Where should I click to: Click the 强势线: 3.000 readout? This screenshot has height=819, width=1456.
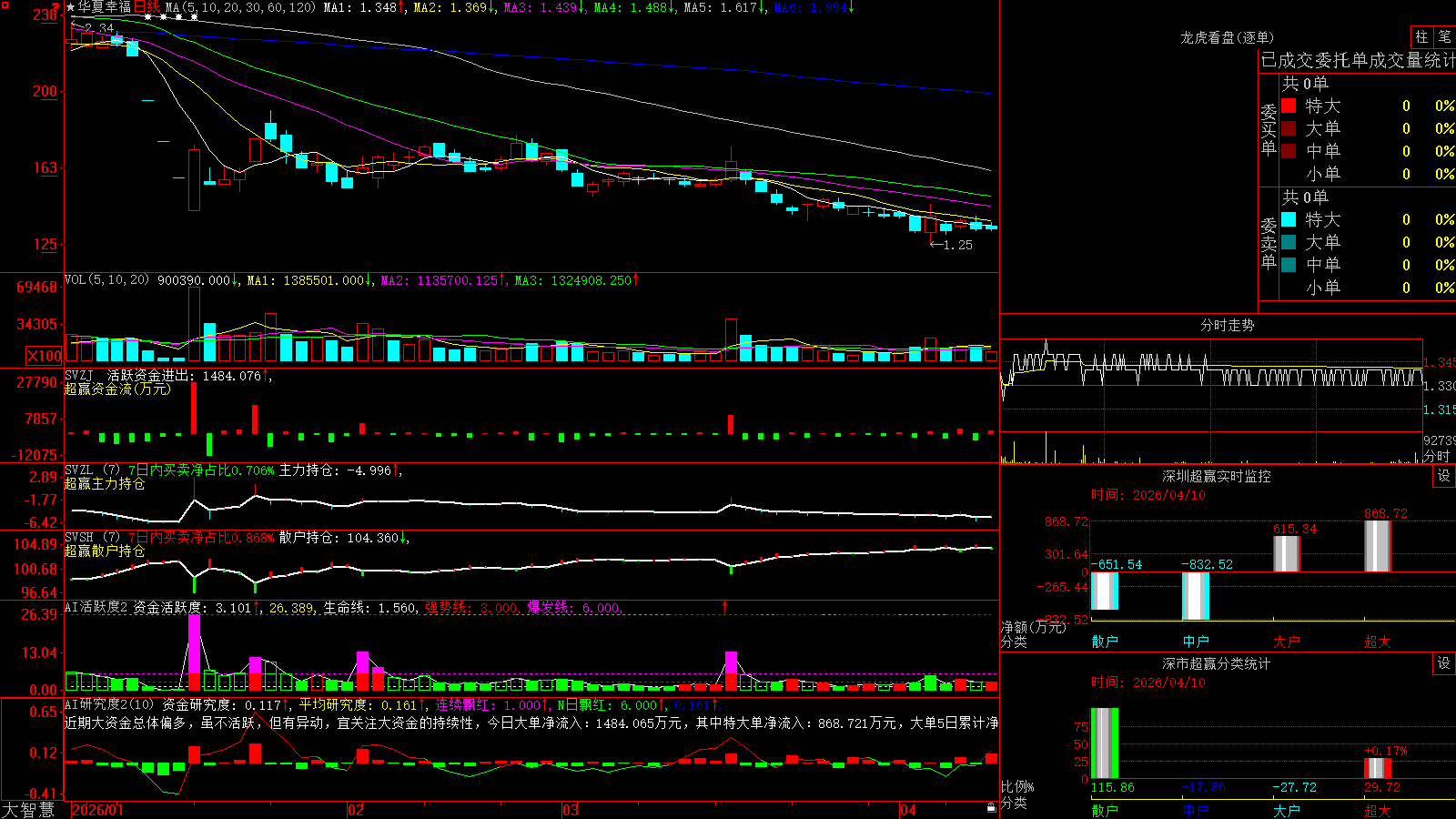click(x=471, y=608)
